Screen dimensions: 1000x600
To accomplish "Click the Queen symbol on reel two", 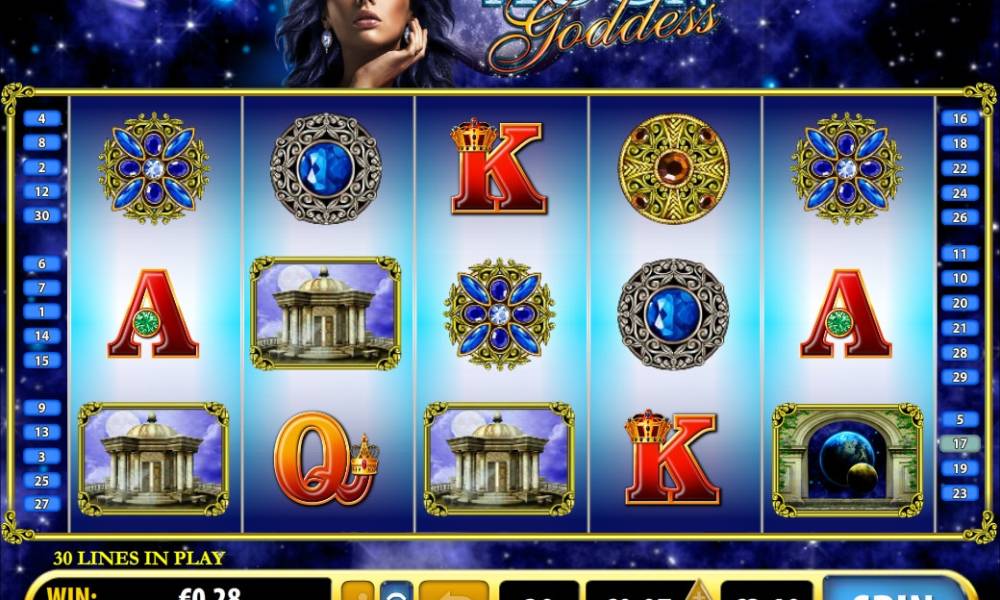I will (x=326, y=458).
